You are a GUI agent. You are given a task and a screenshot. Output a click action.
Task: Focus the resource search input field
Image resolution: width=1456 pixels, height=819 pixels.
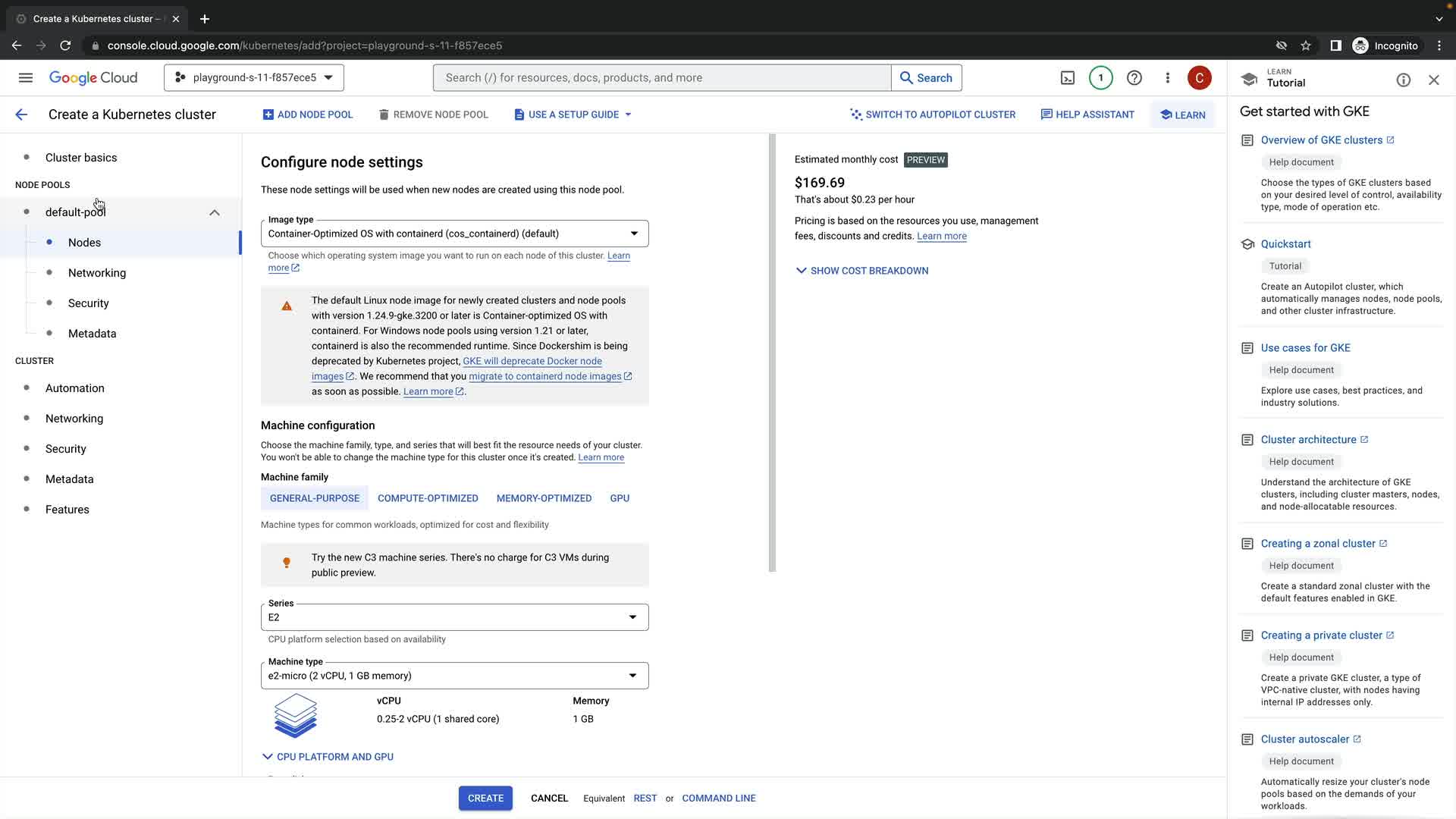[661, 77]
